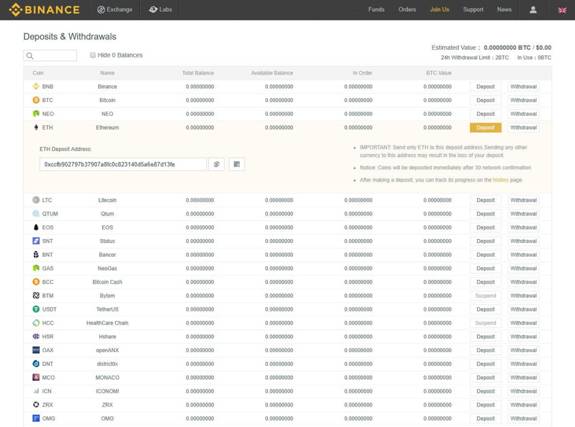Click Withdrawal button for OMG
The image size is (575, 427).
coord(524,418)
